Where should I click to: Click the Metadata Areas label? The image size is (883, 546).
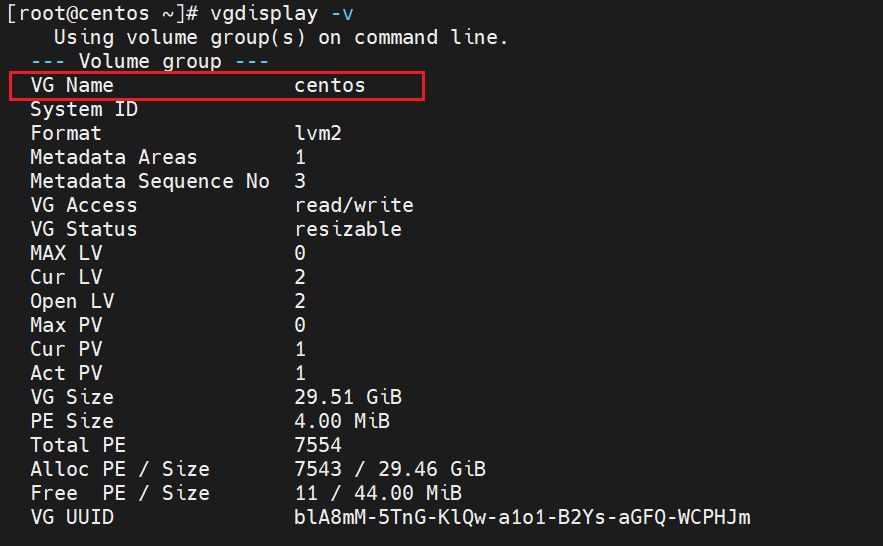point(114,157)
